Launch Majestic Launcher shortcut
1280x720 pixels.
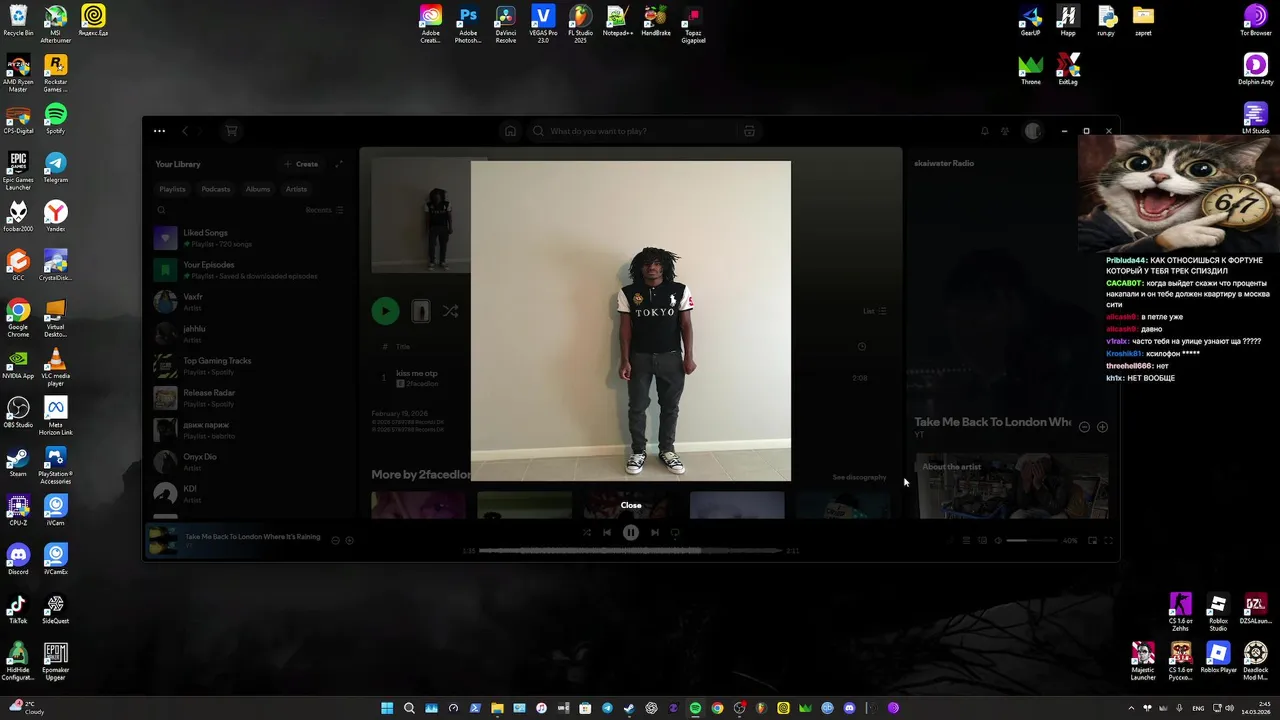tap(1143, 662)
